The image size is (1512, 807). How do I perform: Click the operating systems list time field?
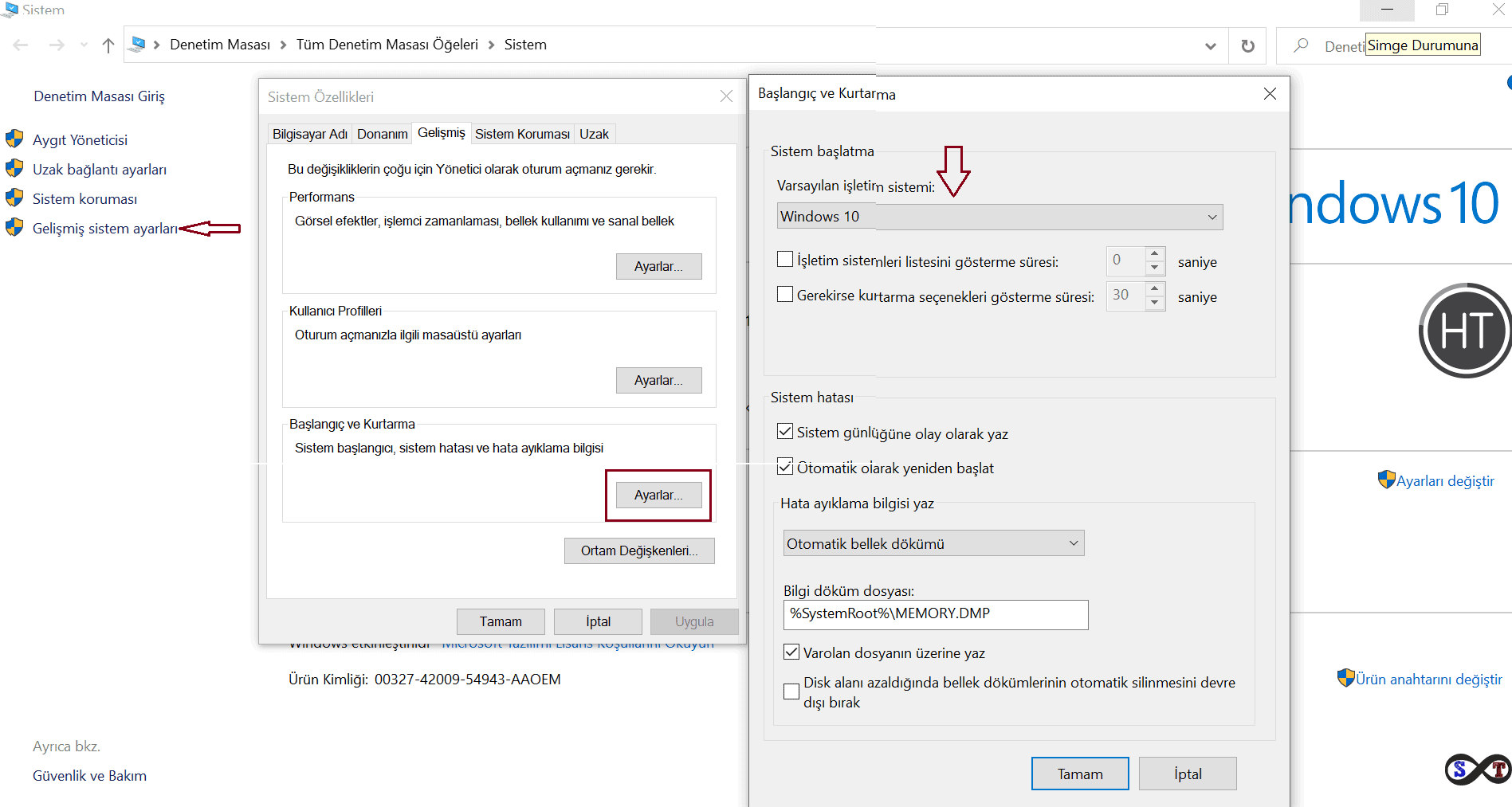1125,260
